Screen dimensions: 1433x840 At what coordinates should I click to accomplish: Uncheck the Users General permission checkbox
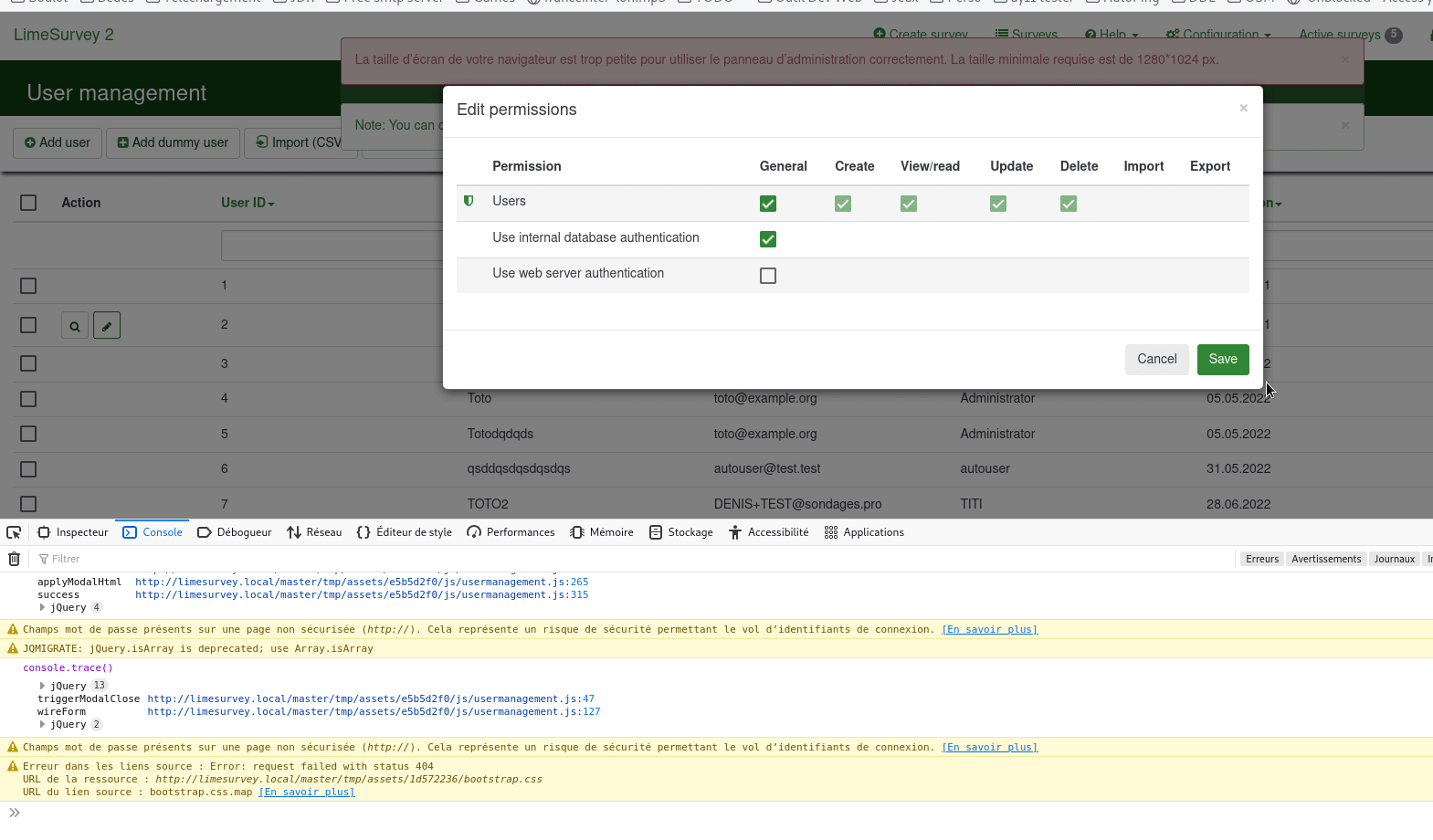tap(768, 204)
